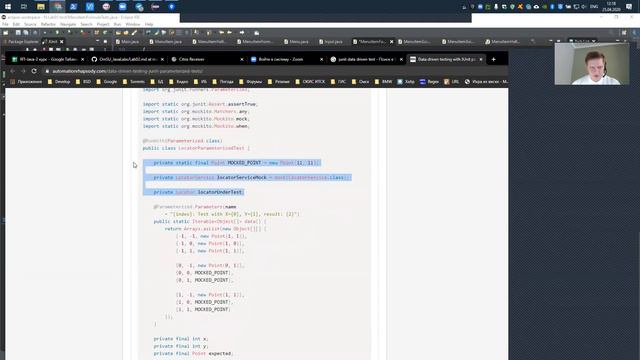
Task: Minimize the Package Explorer view
Action: (98, 41)
